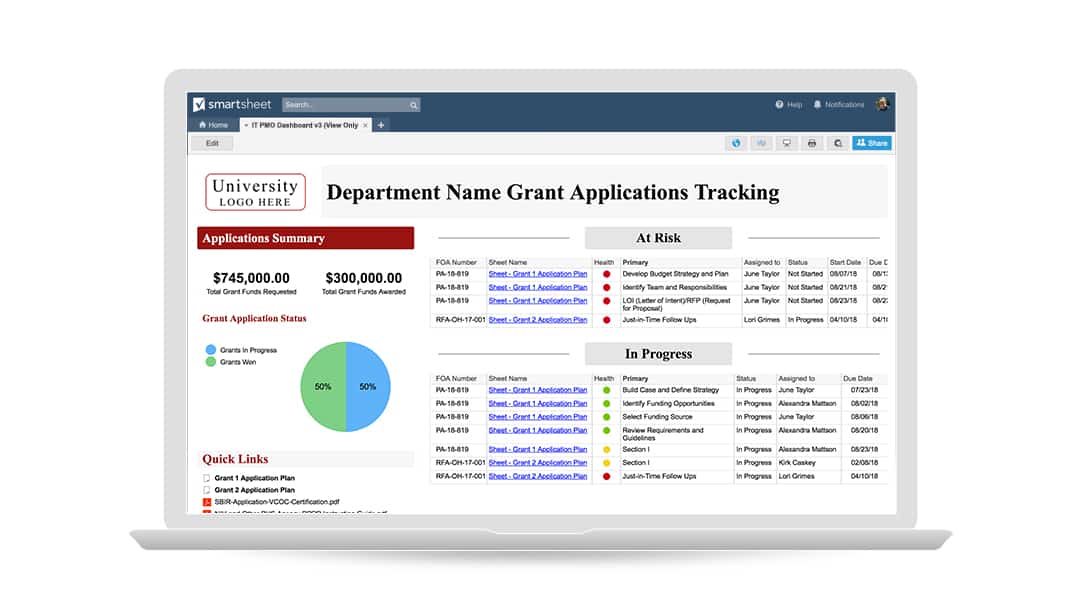Click the user avatar in the top bar
Screen dimensions: 1080x608
[x=882, y=103]
